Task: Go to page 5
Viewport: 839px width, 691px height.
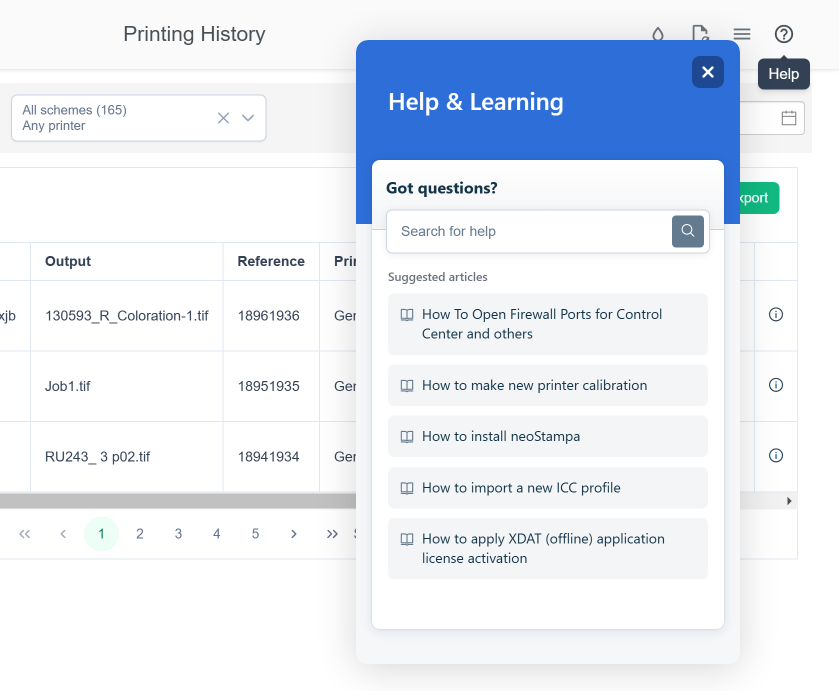Action: point(255,534)
